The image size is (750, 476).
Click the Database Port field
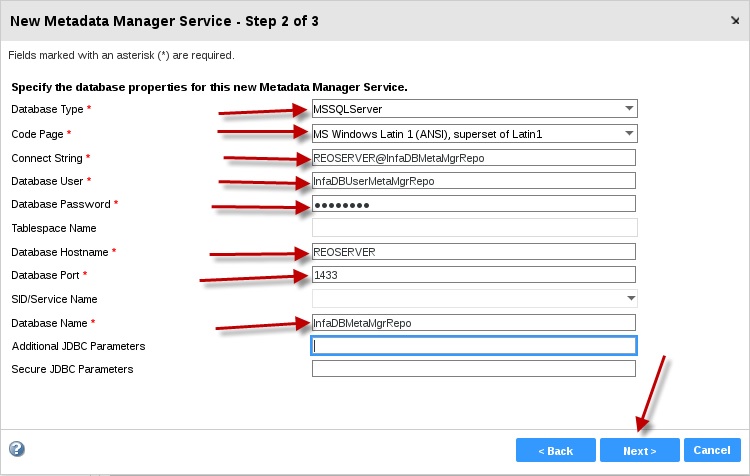[474, 275]
